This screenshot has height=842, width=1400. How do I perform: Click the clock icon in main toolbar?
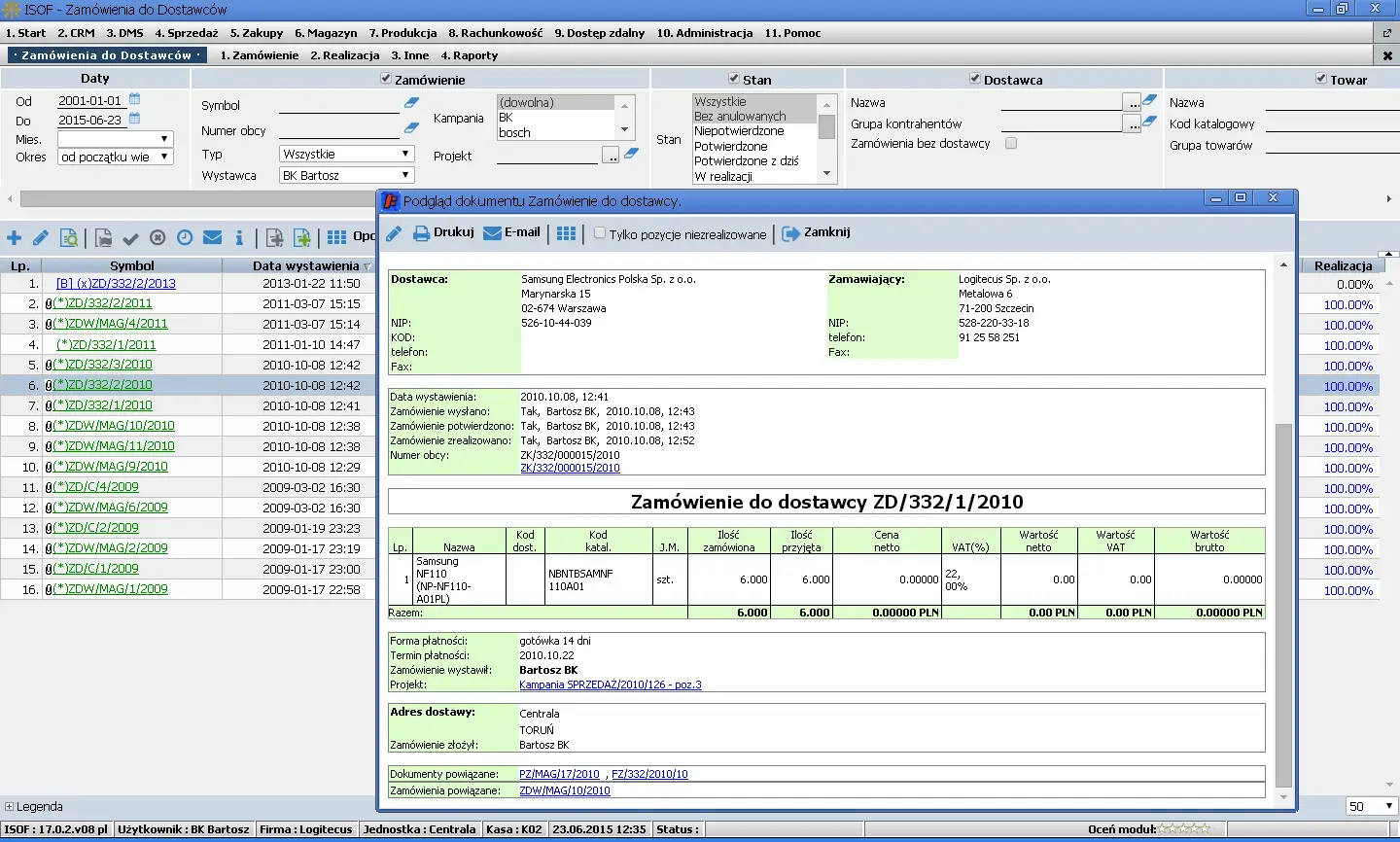click(185, 238)
